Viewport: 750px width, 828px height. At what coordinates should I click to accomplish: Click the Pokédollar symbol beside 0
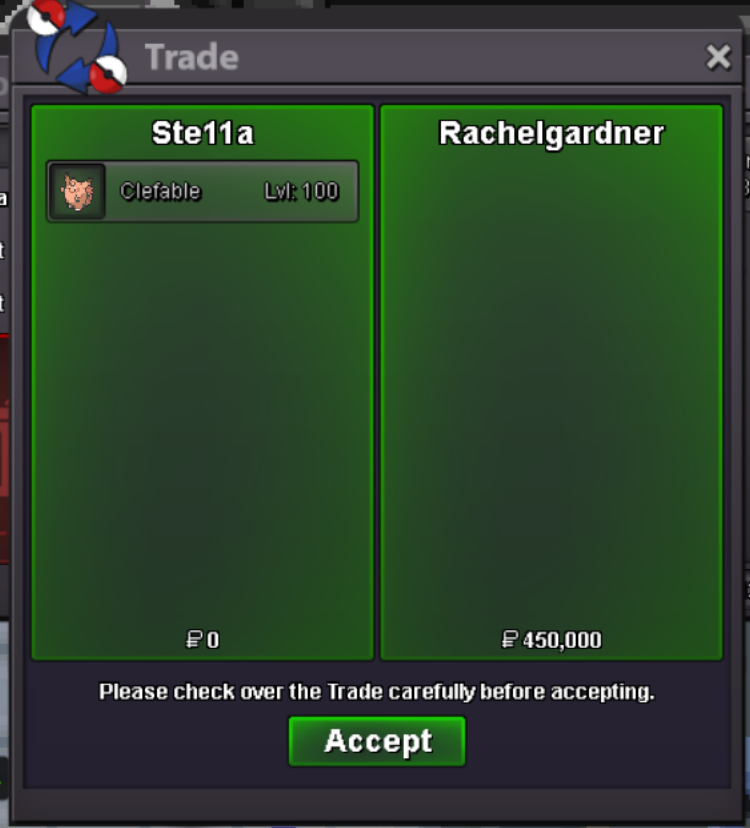(x=194, y=639)
